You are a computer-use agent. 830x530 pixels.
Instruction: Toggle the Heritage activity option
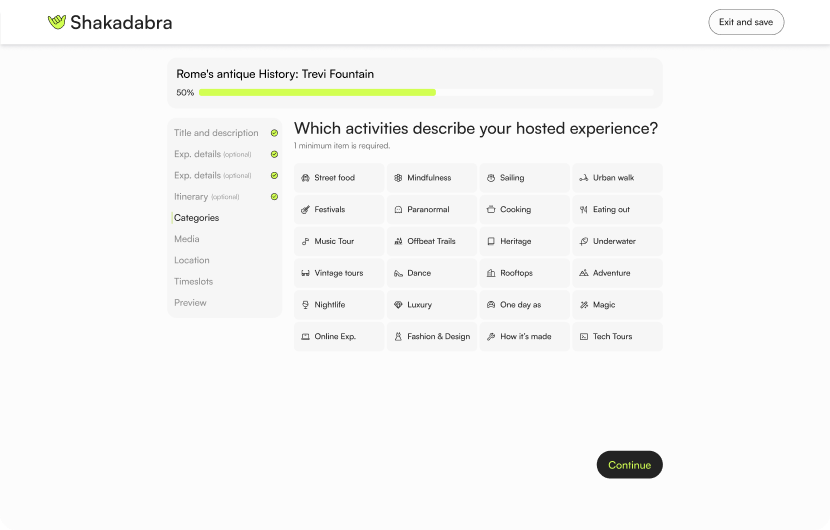524,242
